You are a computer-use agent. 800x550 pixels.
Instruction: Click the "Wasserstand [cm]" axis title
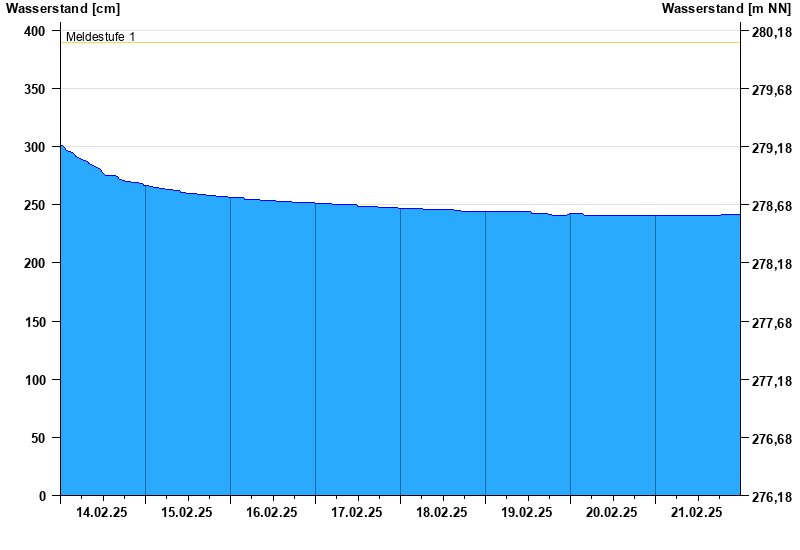(63, 9)
